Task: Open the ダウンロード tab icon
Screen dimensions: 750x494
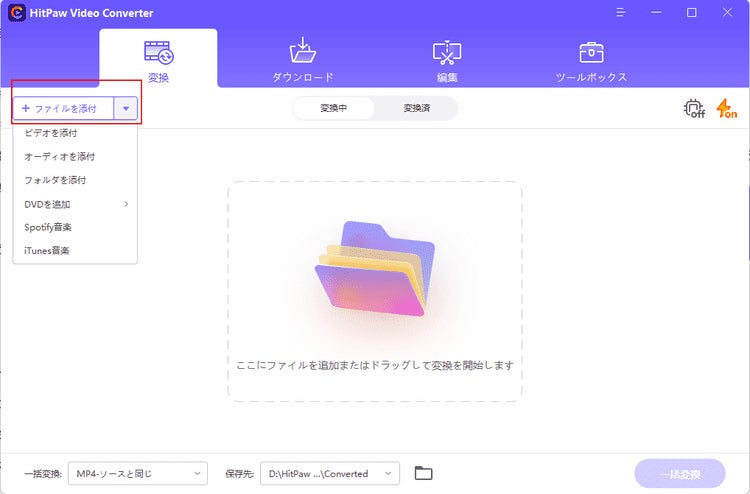Action: (x=302, y=51)
